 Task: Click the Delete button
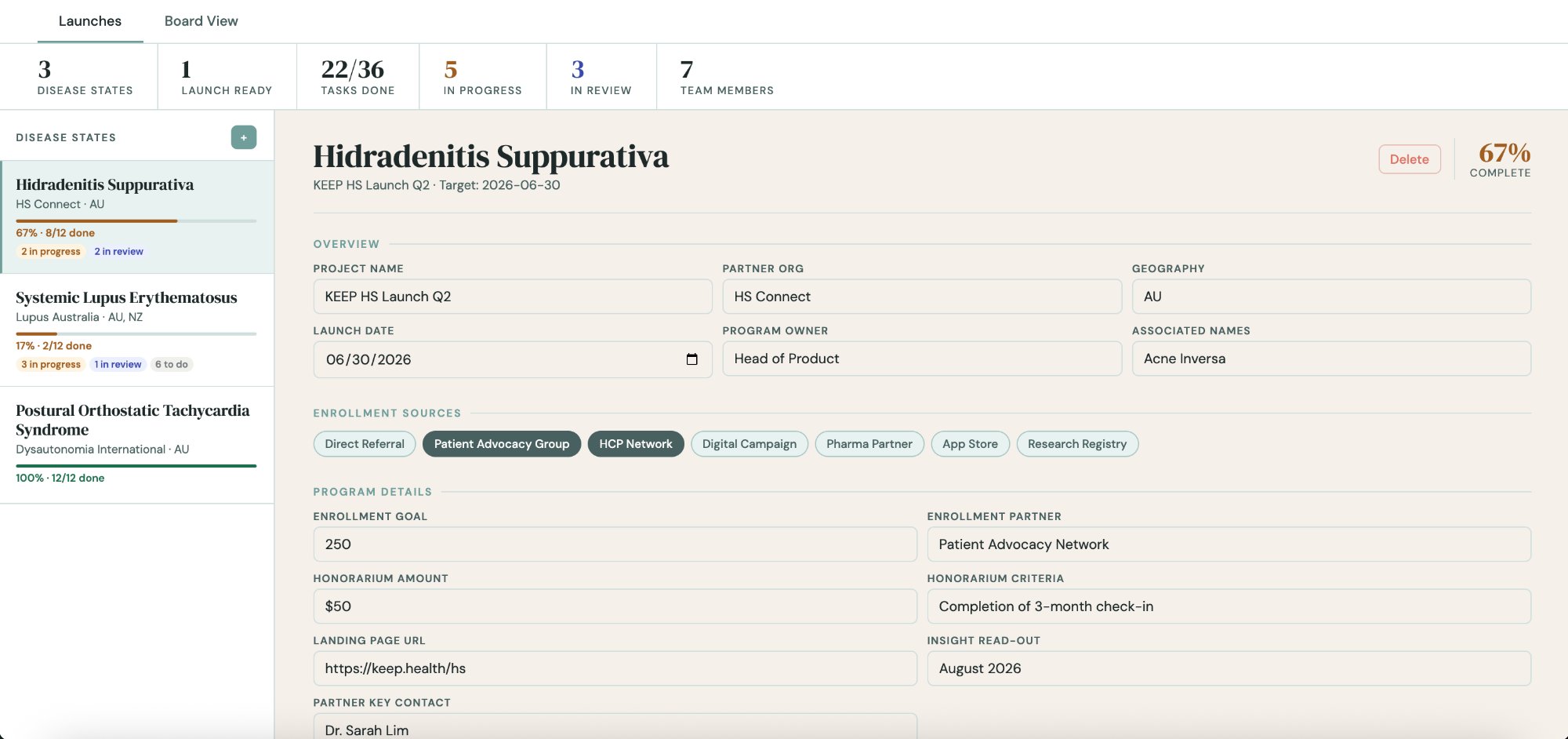pyautogui.click(x=1409, y=158)
